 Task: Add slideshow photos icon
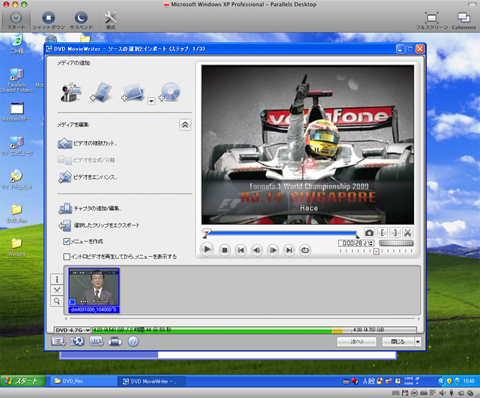(x=133, y=93)
